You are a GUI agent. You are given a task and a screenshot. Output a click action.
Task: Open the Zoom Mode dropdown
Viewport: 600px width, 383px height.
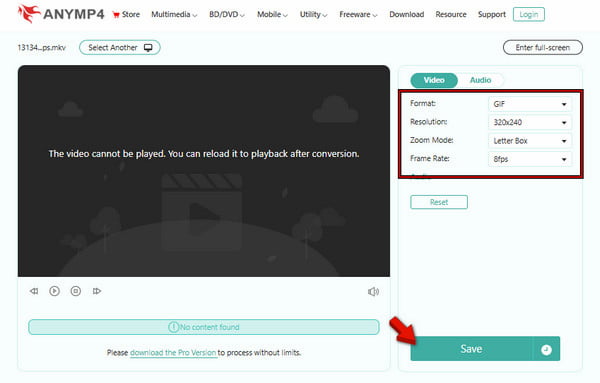[530, 141]
